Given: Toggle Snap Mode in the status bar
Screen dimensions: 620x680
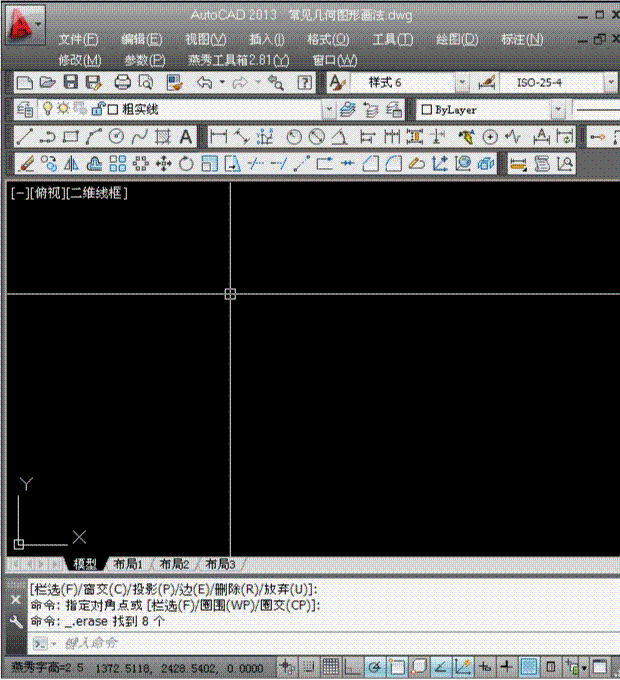Looking at the screenshot, I should [308, 667].
